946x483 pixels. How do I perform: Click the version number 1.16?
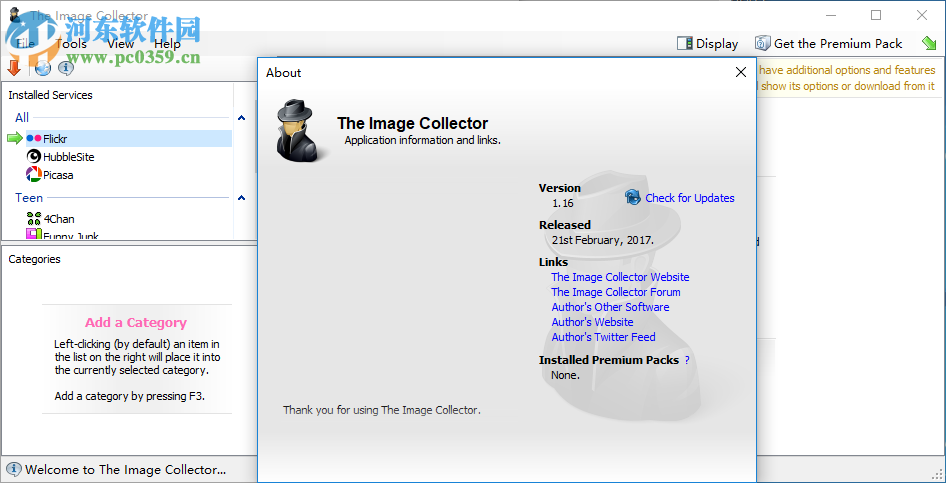point(563,203)
